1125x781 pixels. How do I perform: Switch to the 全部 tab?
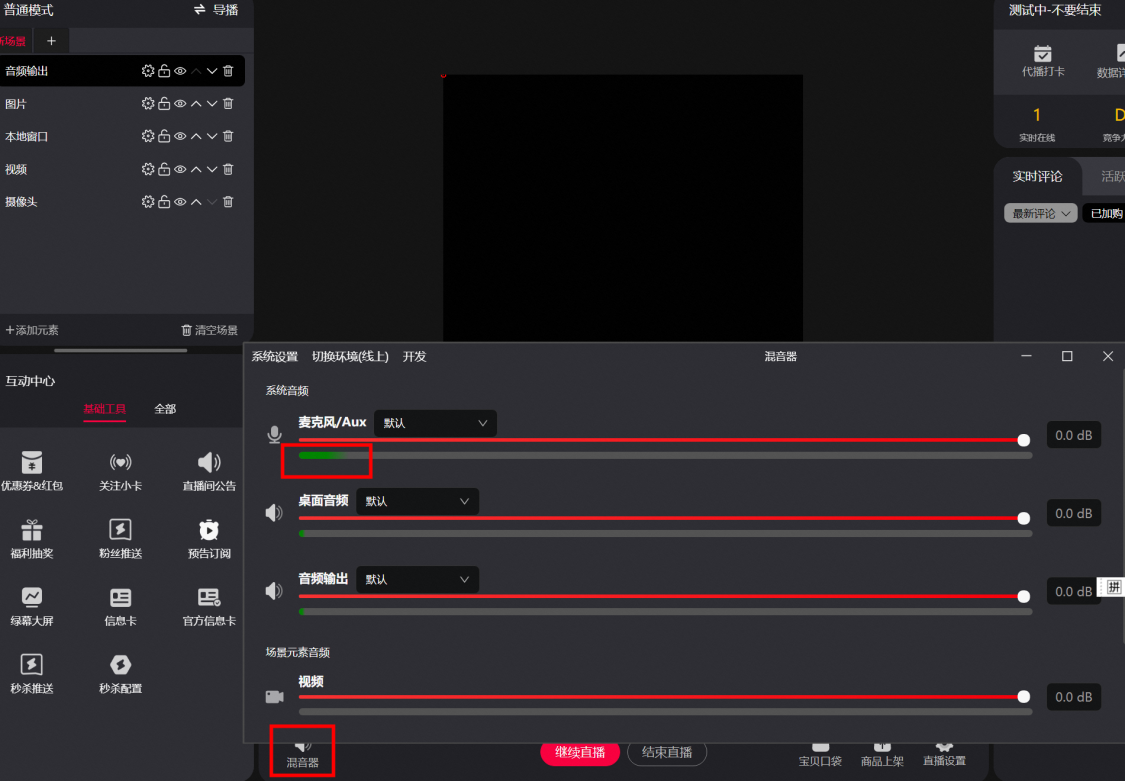click(x=165, y=409)
